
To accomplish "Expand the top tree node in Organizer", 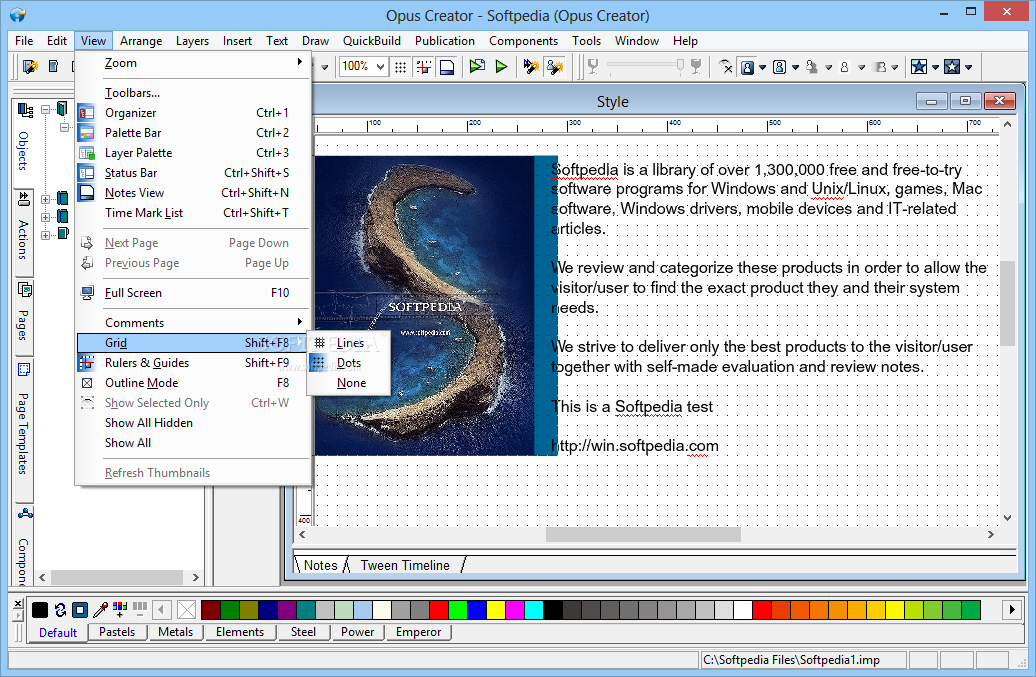I will [46, 109].
